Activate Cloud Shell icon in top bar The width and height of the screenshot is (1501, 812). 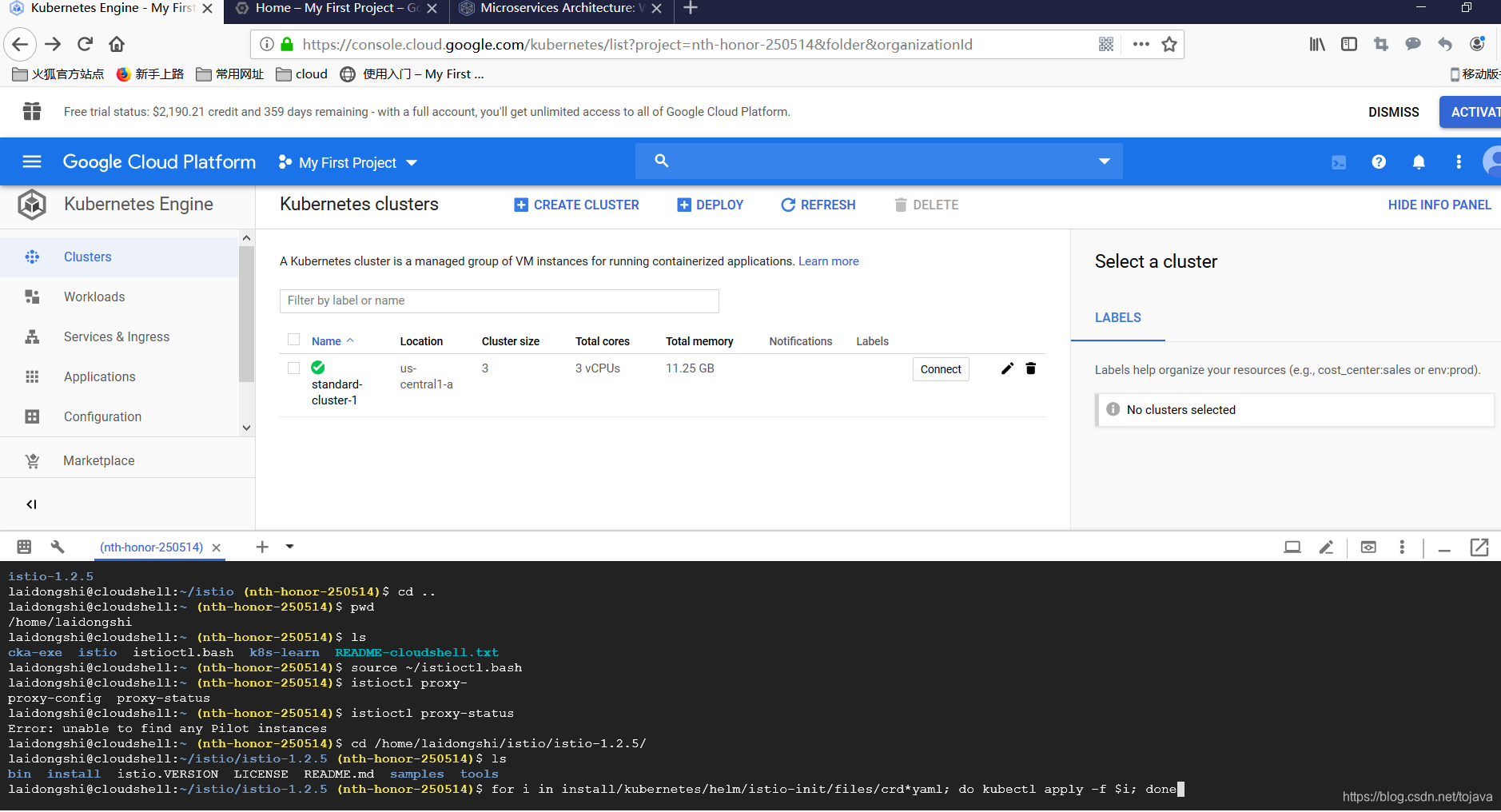point(1339,162)
